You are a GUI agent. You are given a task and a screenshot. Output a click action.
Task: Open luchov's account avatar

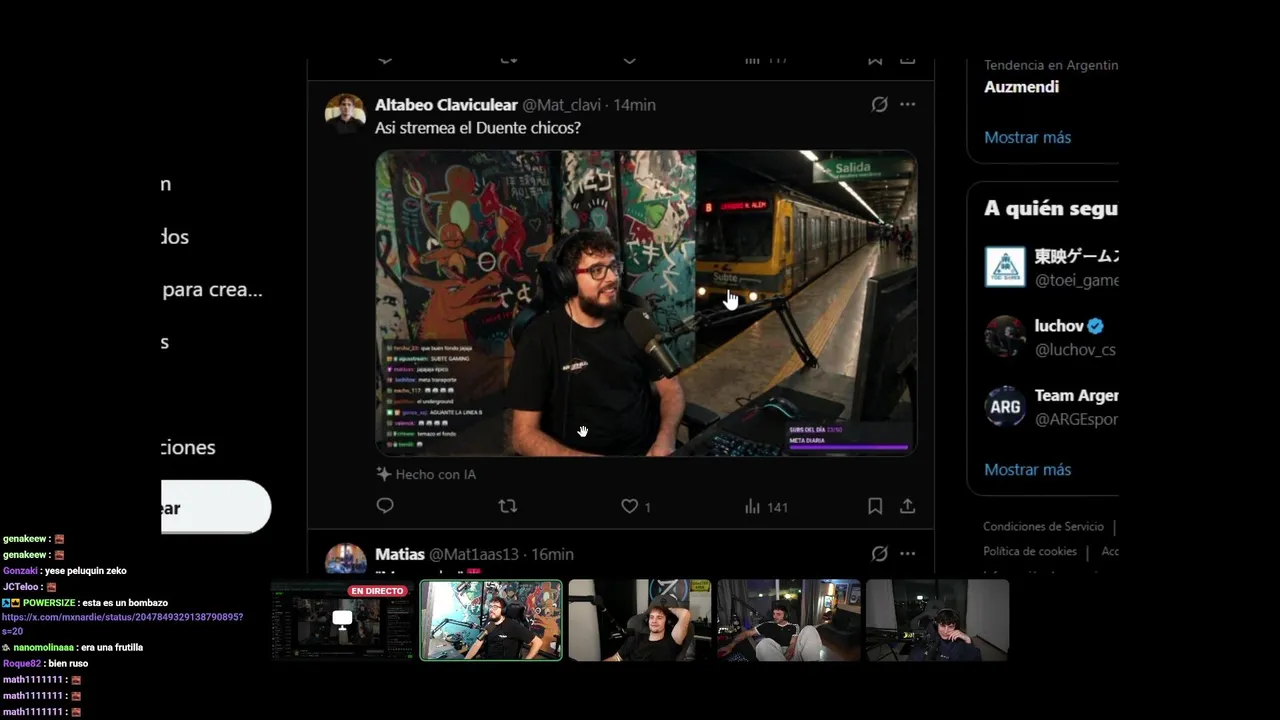pos(1005,336)
